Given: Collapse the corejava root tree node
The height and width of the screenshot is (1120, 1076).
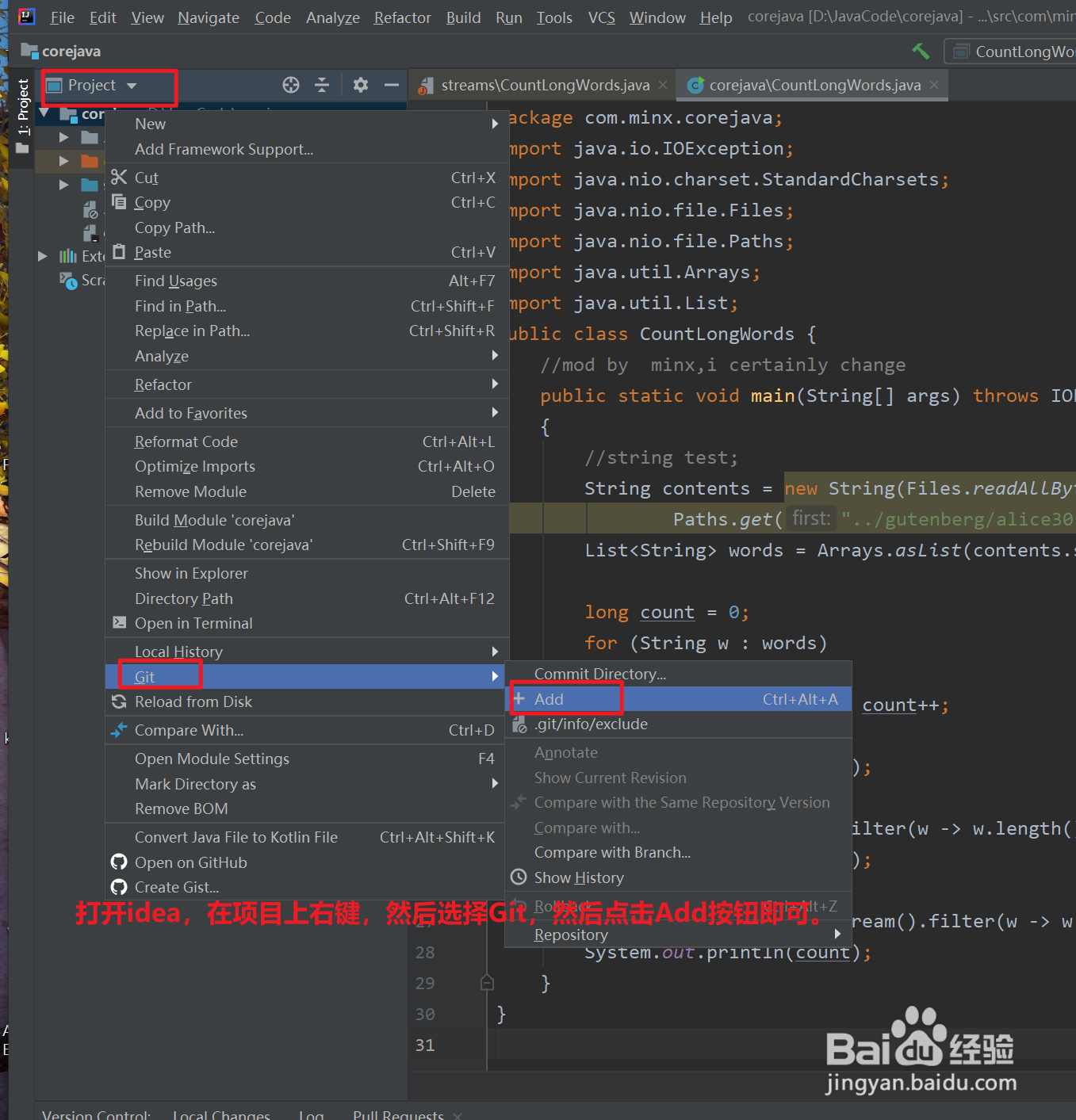Looking at the screenshot, I should [x=45, y=114].
